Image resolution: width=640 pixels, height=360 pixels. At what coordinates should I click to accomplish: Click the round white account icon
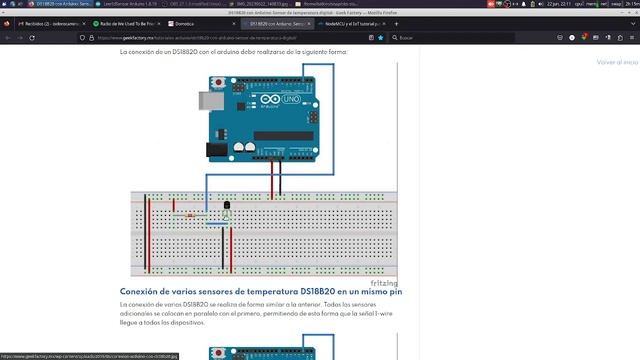572,38
